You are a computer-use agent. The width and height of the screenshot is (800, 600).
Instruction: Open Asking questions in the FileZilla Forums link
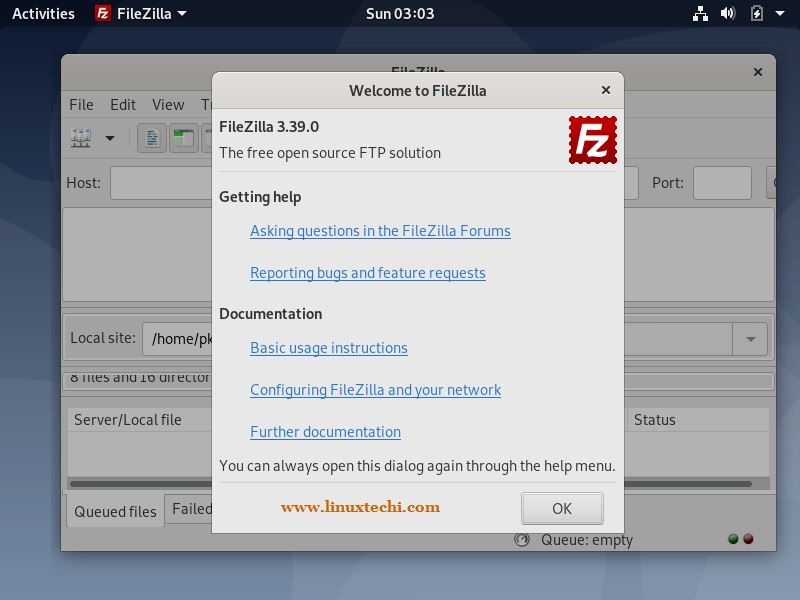tap(380, 231)
